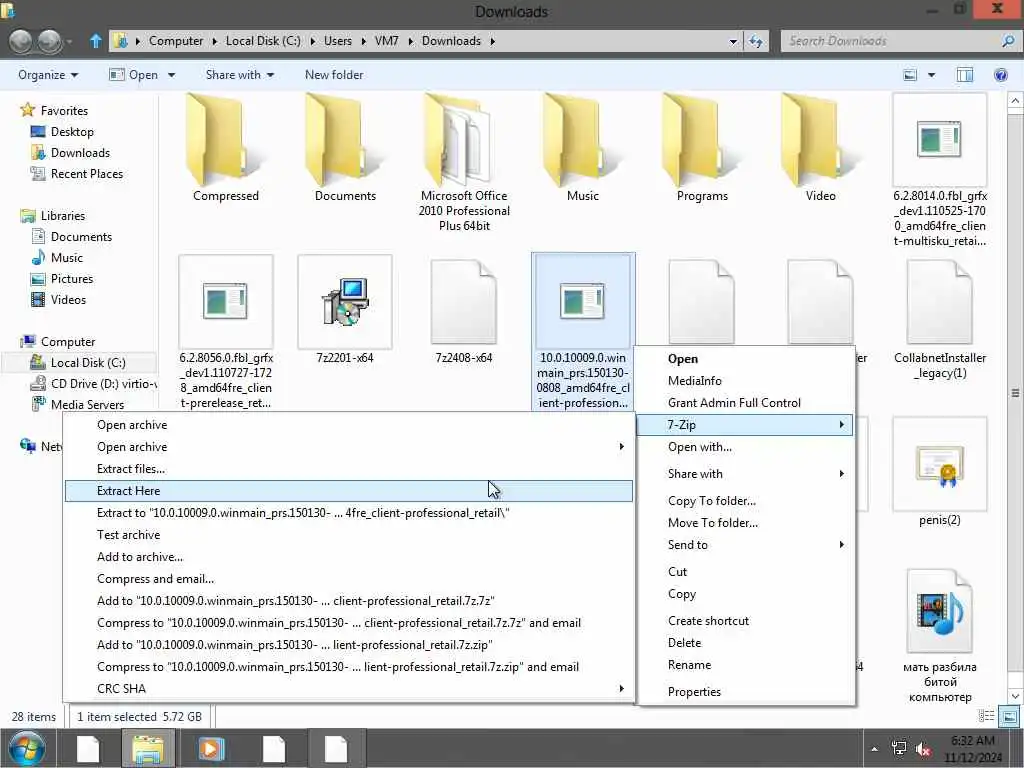Click the Windows Start orb
This screenshot has height=768, width=1024.
tap(27, 749)
